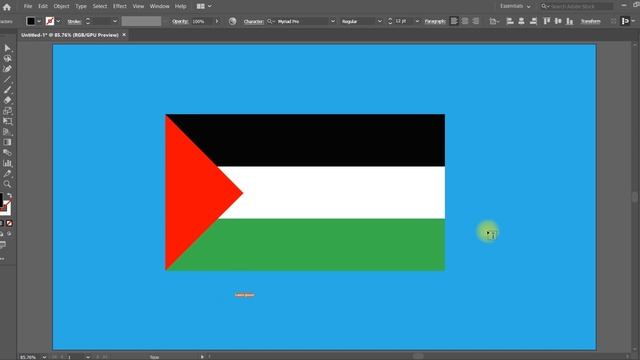Open the Window menu
The height and width of the screenshot is (360, 640).
point(159,7)
